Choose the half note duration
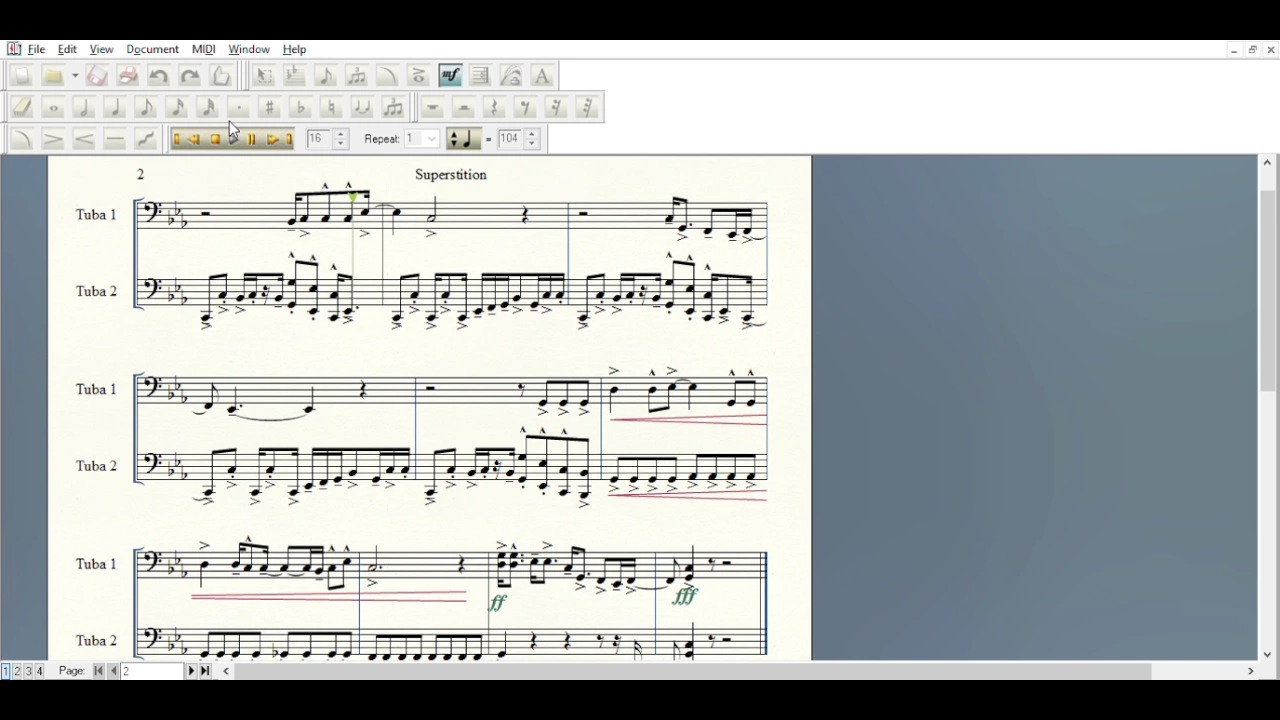The height and width of the screenshot is (720, 1280). pos(84,107)
